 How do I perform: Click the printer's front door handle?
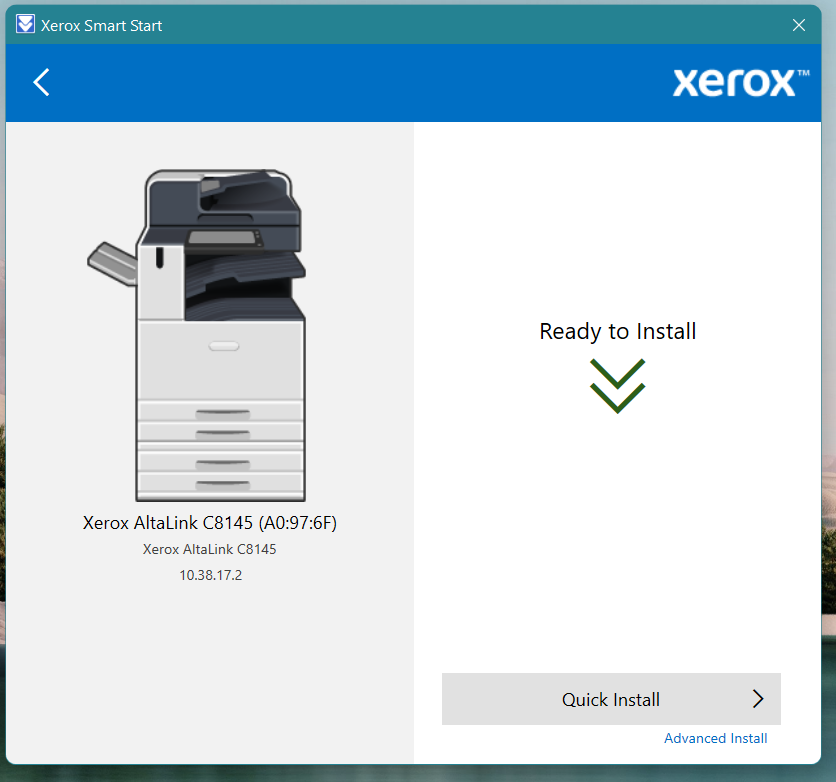[223, 346]
